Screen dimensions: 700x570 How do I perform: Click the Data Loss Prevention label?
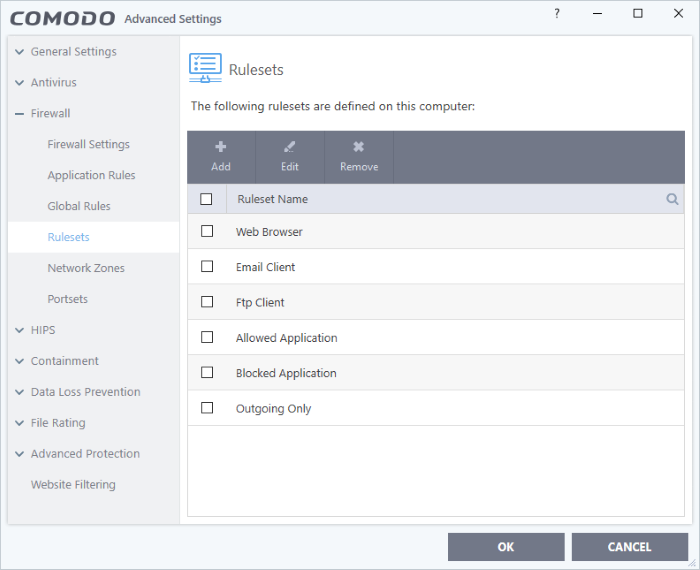(x=86, y=392)
